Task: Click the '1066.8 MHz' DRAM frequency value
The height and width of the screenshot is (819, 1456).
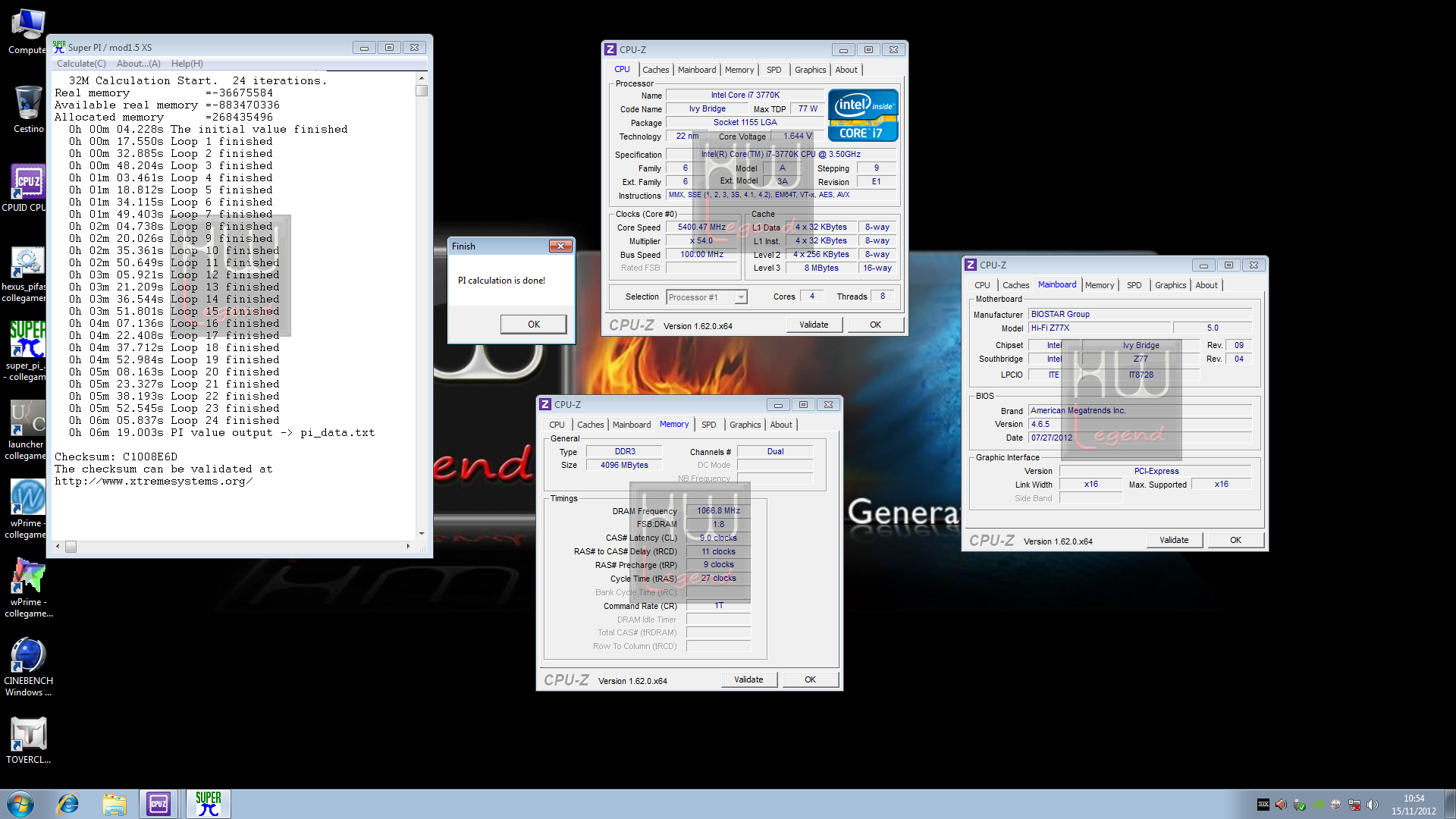Action: click(x=718, y=511)
